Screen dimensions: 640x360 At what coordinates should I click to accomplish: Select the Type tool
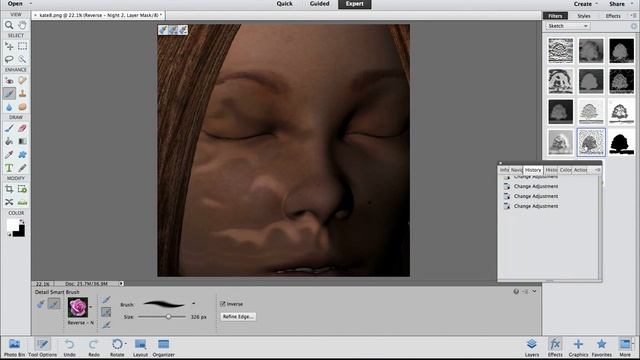point(9,168)
